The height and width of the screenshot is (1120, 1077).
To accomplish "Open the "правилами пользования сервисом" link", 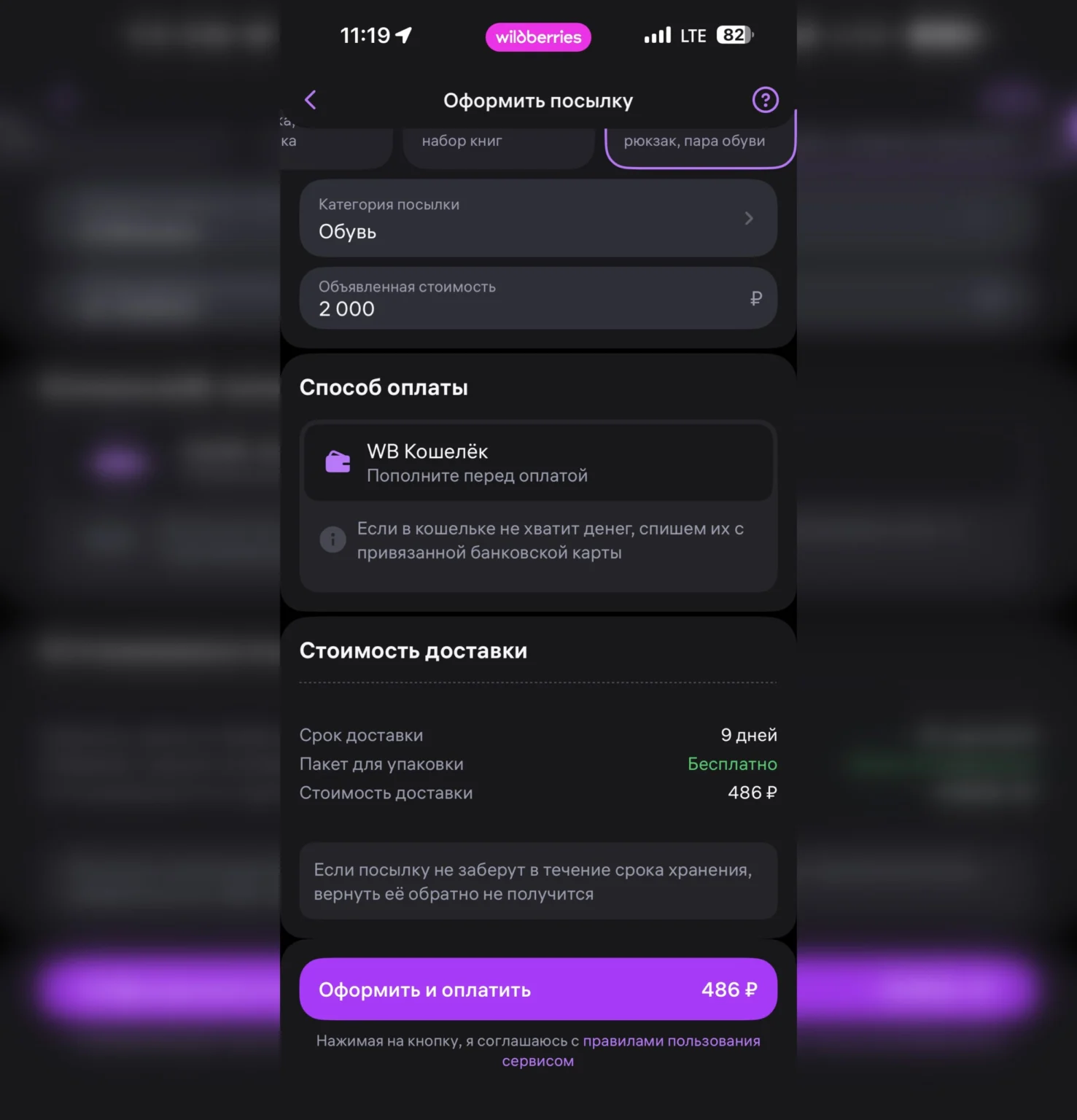I will [x=671, y=1041].
